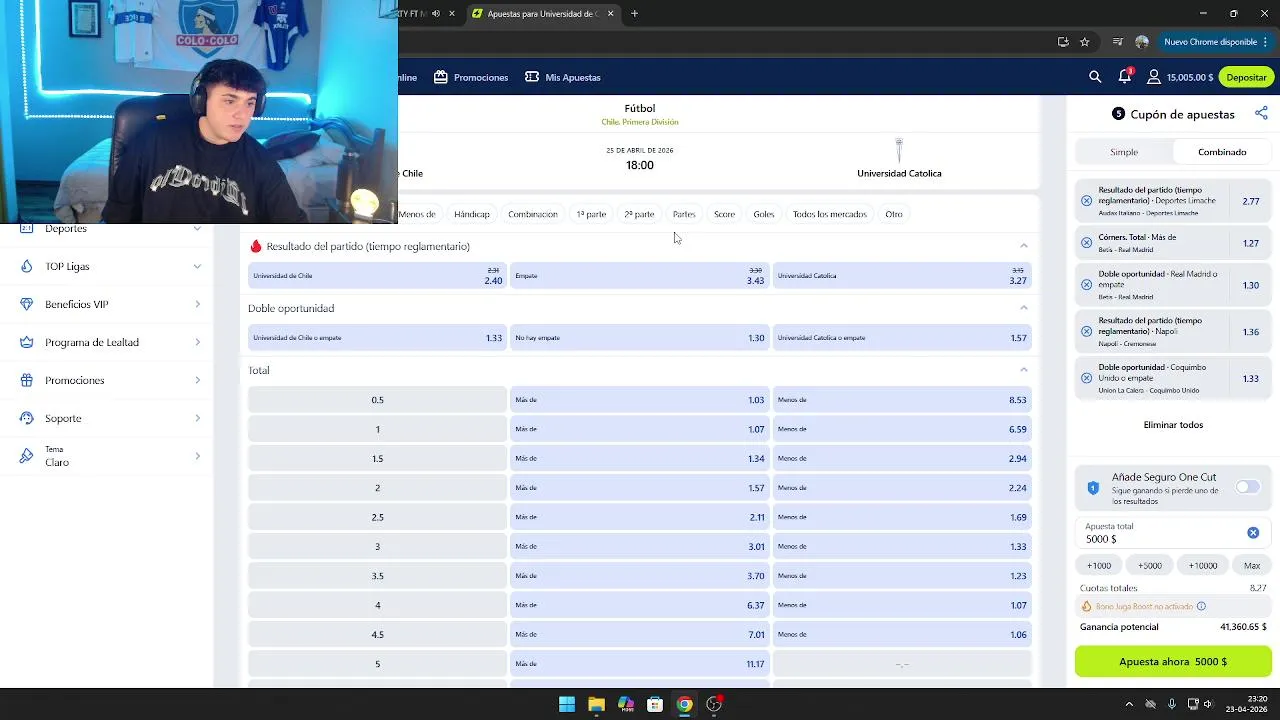This screenshot has width=1280, height=720.
Task: Open OBS Studio from taskbar
Action: (714, 705)
